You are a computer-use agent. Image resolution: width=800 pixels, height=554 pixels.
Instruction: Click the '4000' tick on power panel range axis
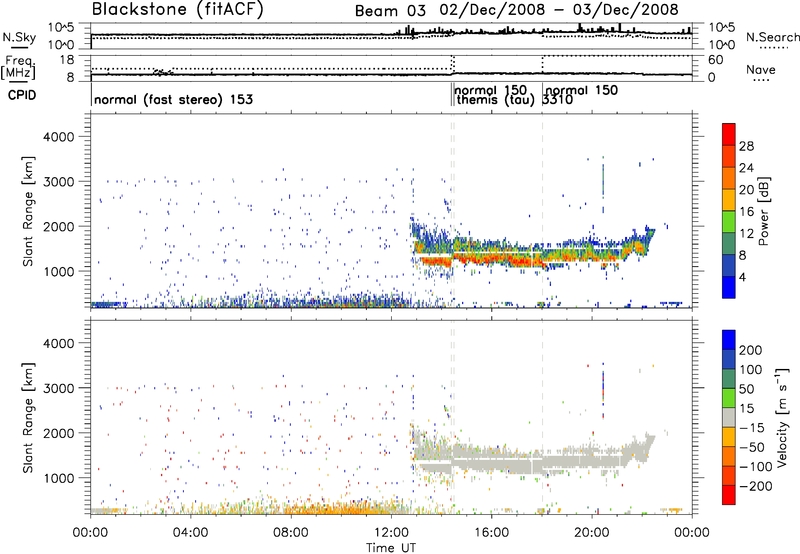pyautogui.click(x=59, y=137)
